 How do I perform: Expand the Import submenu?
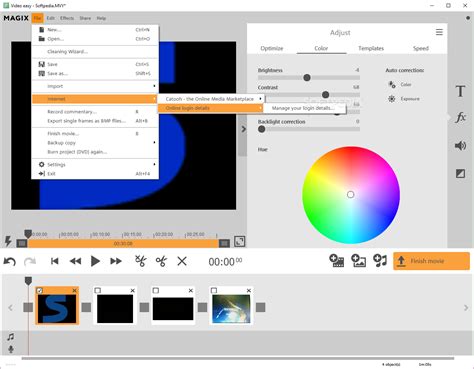click(95, 86)
